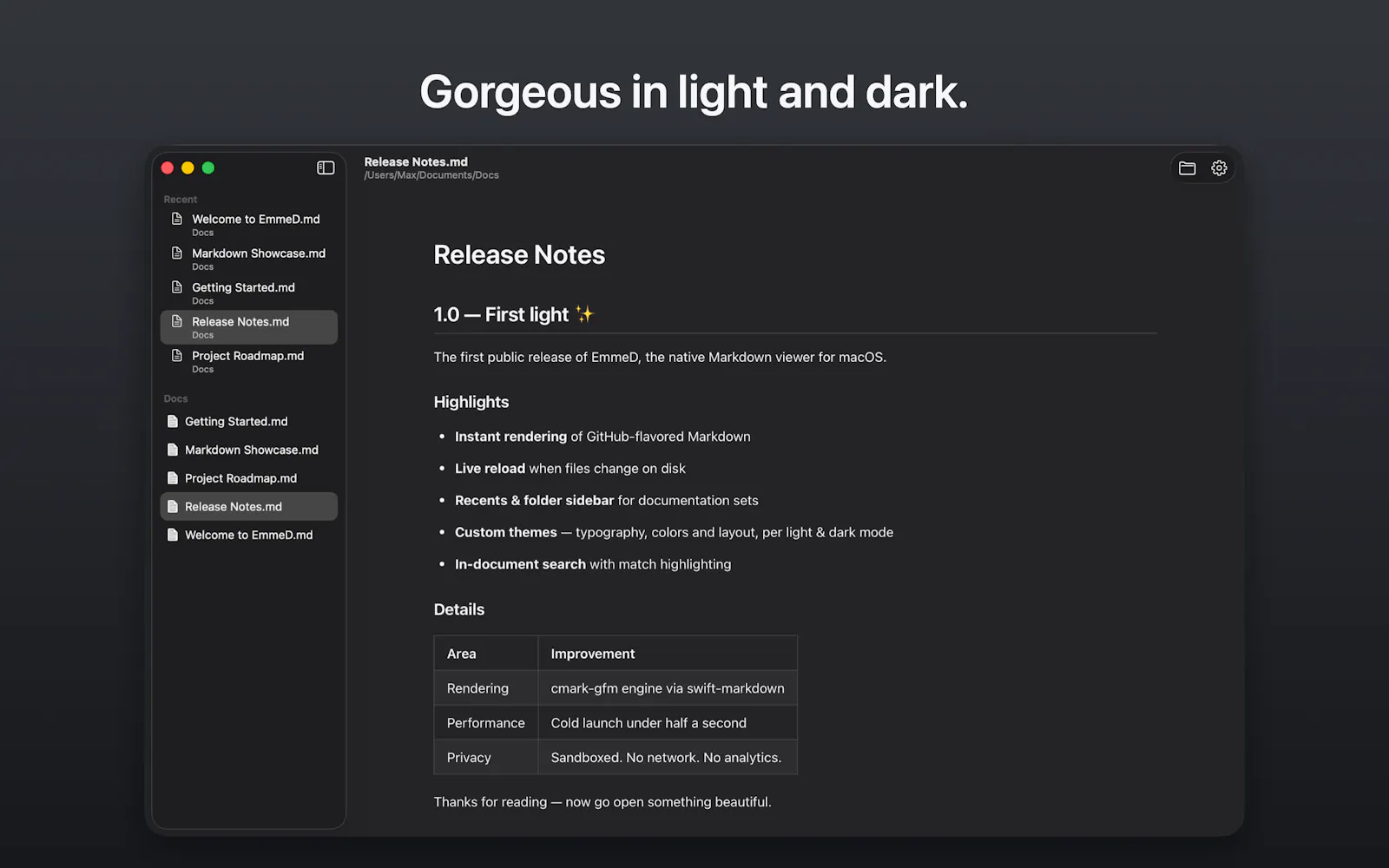Click the "Cold launch under half a second" cell

668,723
